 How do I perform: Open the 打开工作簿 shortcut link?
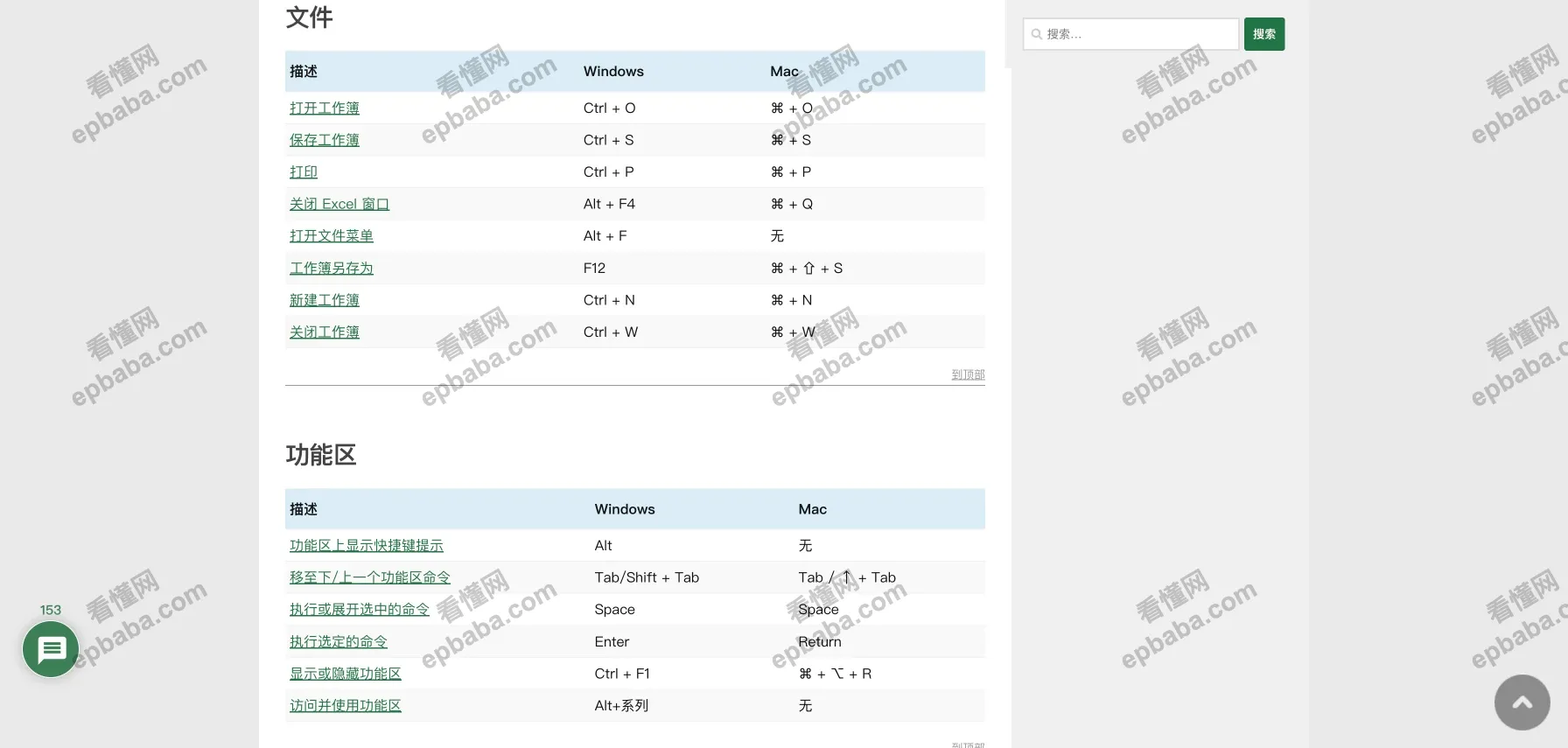(x=324, y=108)
